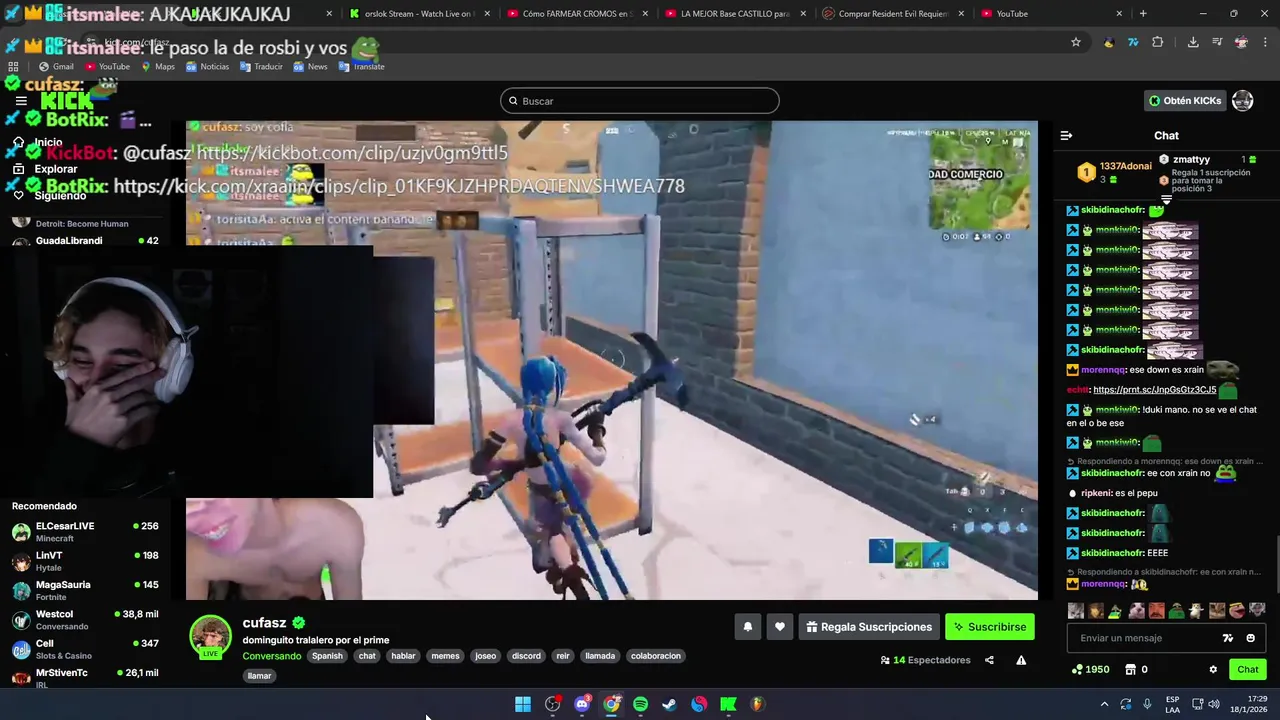Open Cell Slots & Casino channel
Image resolution: width=1280 pixels, height=720 pixels.
[85, 649]
